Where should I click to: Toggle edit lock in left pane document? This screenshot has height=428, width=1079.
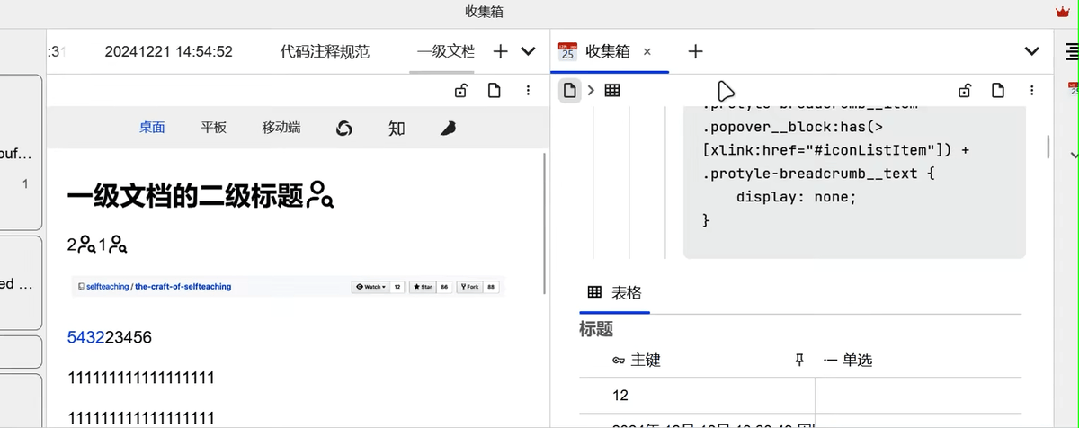(461, 90)
